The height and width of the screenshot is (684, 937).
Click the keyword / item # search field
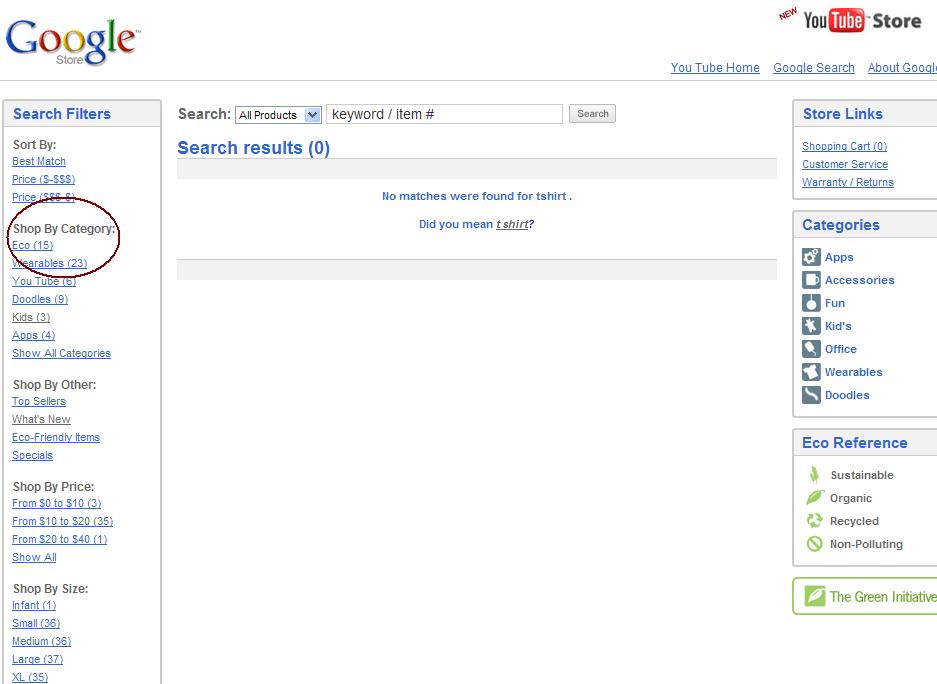[444, 114]
